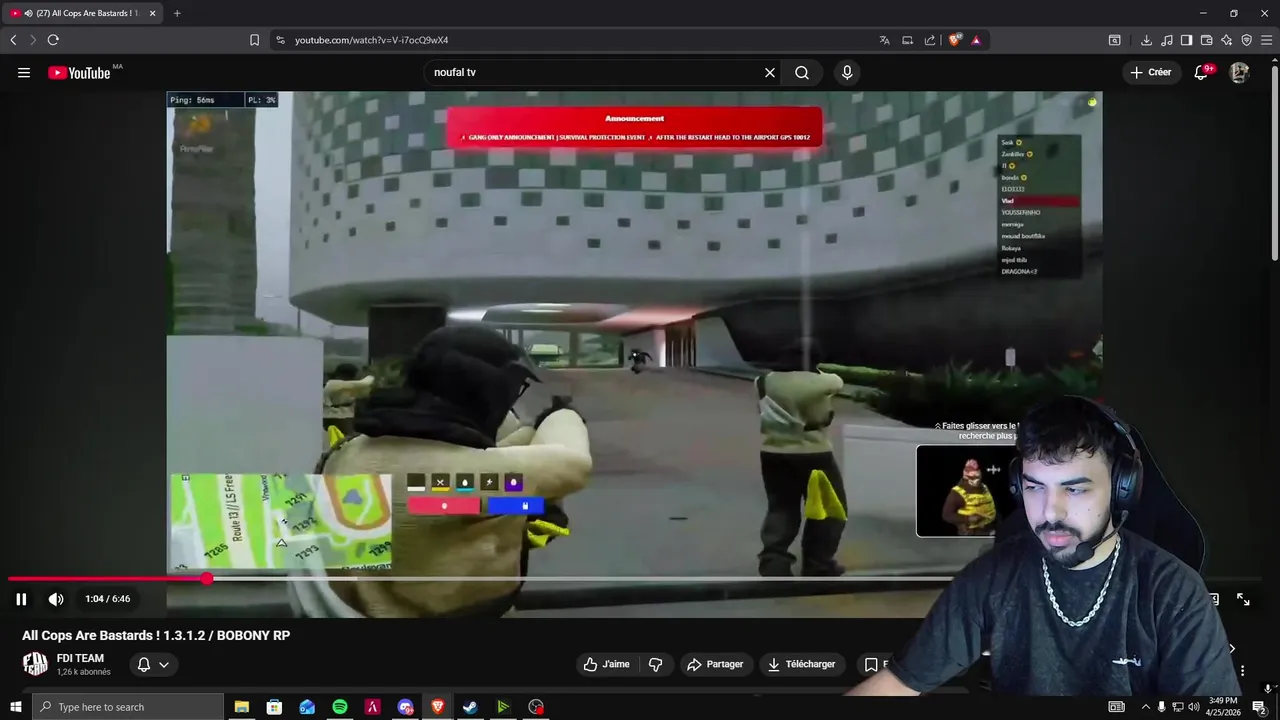Expand the subscription notification bell dropdown
The width and height of the screenshot is (1280, 720).
coord(153,664)
